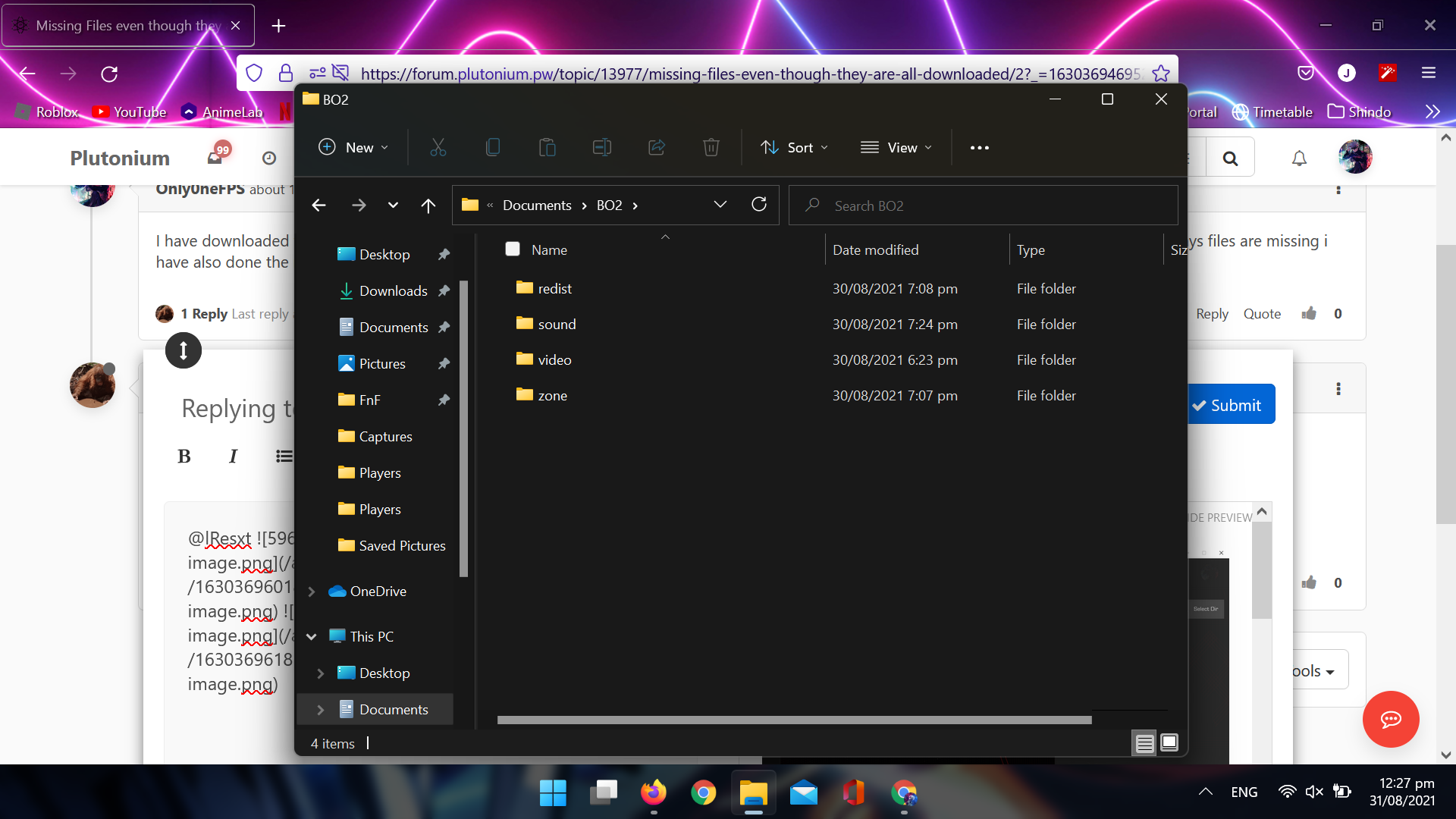Click the horizontal scrollbar in BO2 window
Screen dimensions: 1456x819
pos(794,720)
